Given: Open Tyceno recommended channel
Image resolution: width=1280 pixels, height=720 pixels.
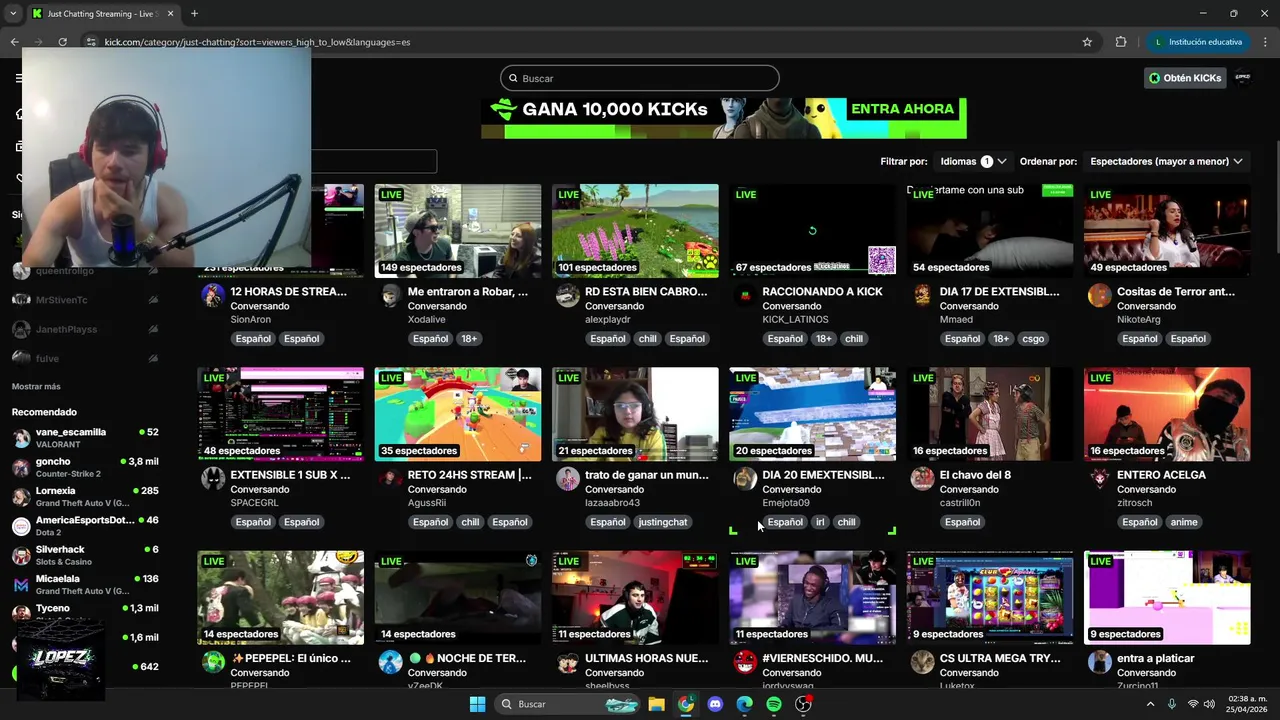Looking at the screenshot, I should click(x=85, y=611).
